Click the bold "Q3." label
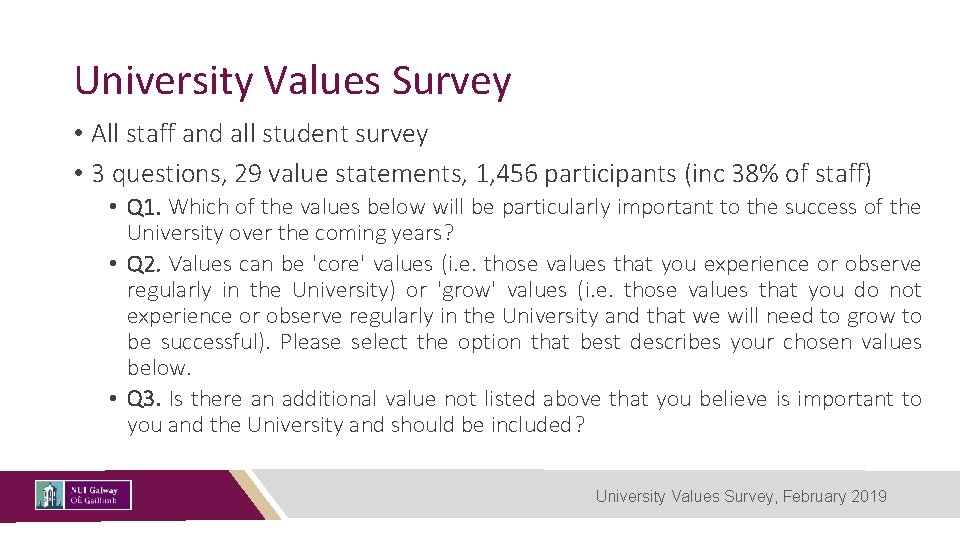This screenshot has height=540, width=960. coord(145,399)
